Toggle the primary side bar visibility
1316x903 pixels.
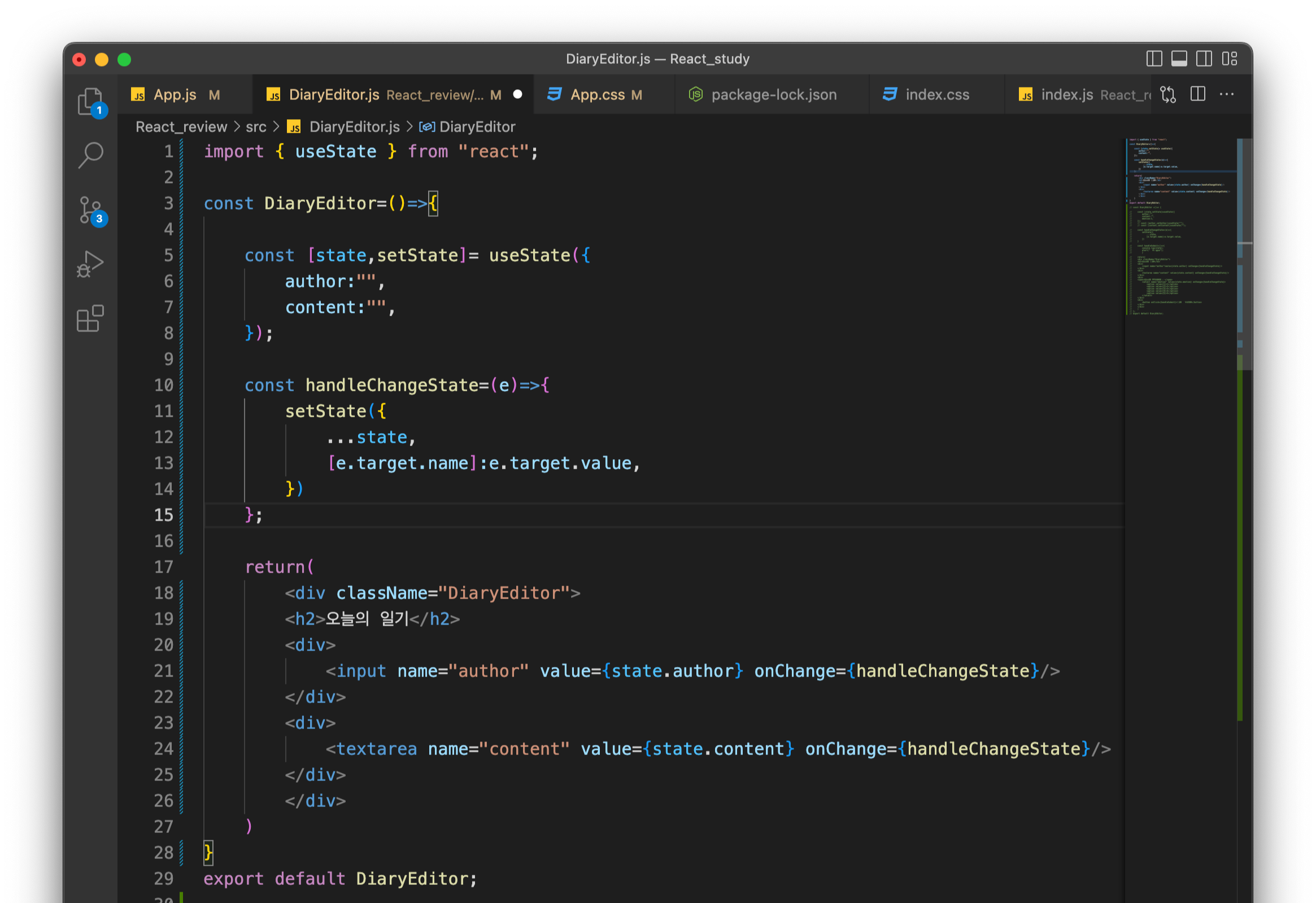coord(1154,59)
